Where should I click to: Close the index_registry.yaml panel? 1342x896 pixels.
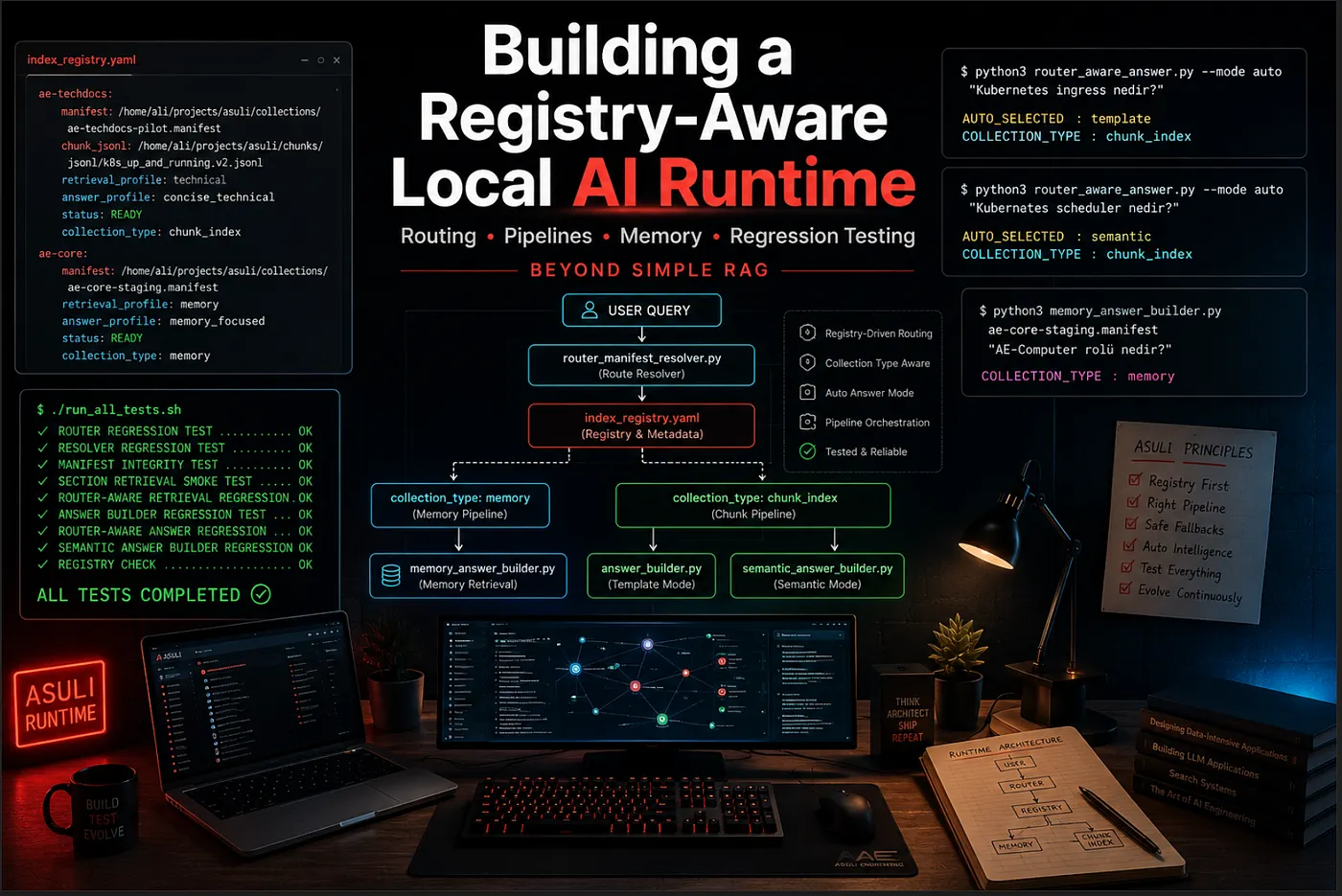(x=336, y=59)
